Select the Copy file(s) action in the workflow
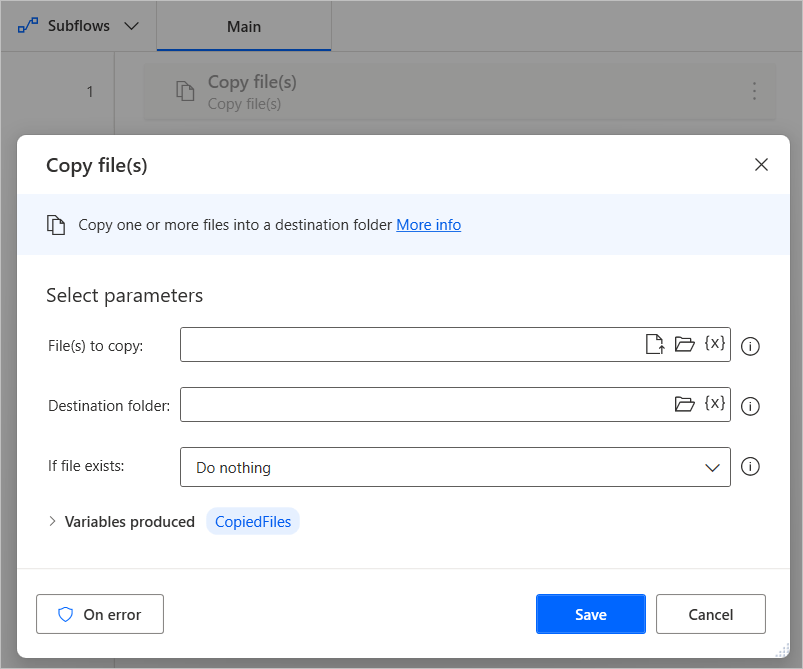The width and height of the screenshot is (803, 669). (x=459, y=92)
